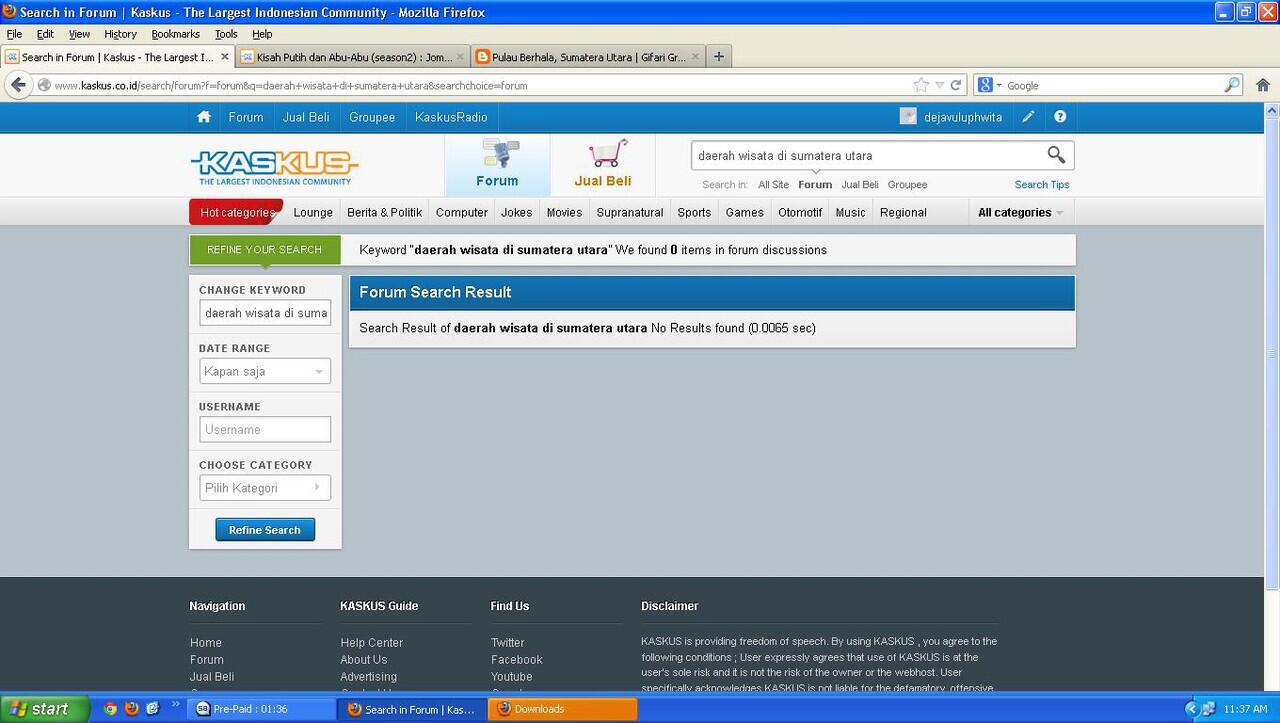The height and width of the screenshot is (723, 1280).
Task: Open the Supranatural category
Action: (630, 212)
